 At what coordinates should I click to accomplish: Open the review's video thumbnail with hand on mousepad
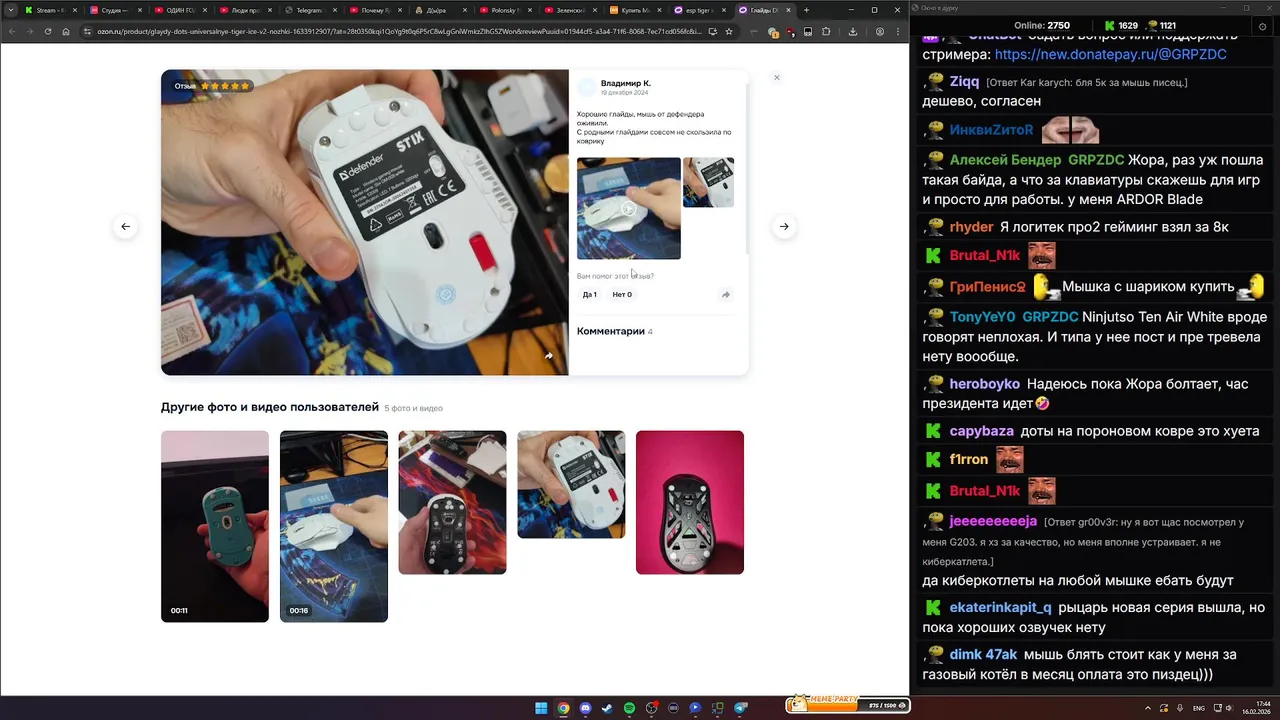click(628, 208)
